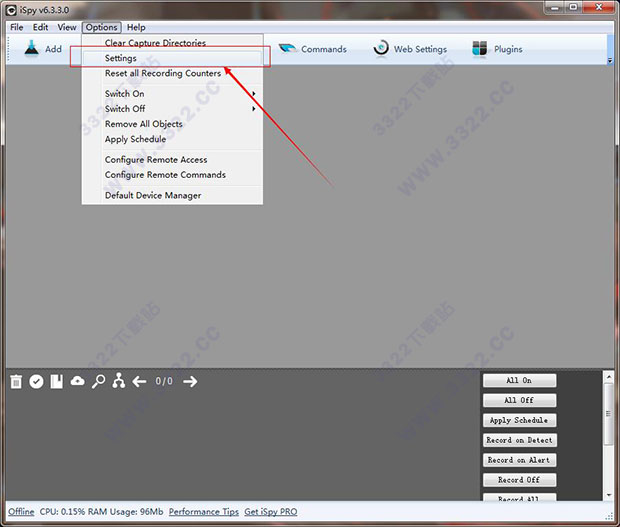Viewport: 620px width, 527px height.
Task: Click the Apply Schedule button
Action: [x=519, y=420]
